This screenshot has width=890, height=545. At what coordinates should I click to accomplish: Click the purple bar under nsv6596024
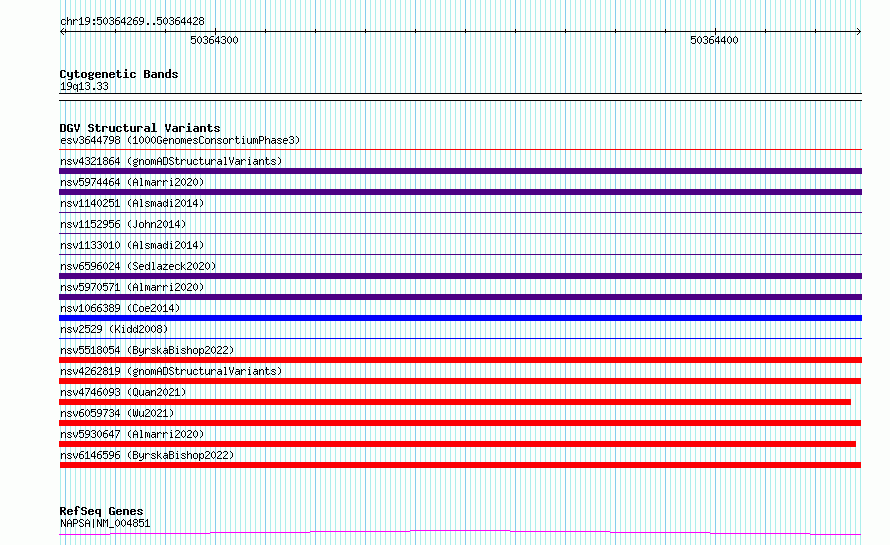460,276
